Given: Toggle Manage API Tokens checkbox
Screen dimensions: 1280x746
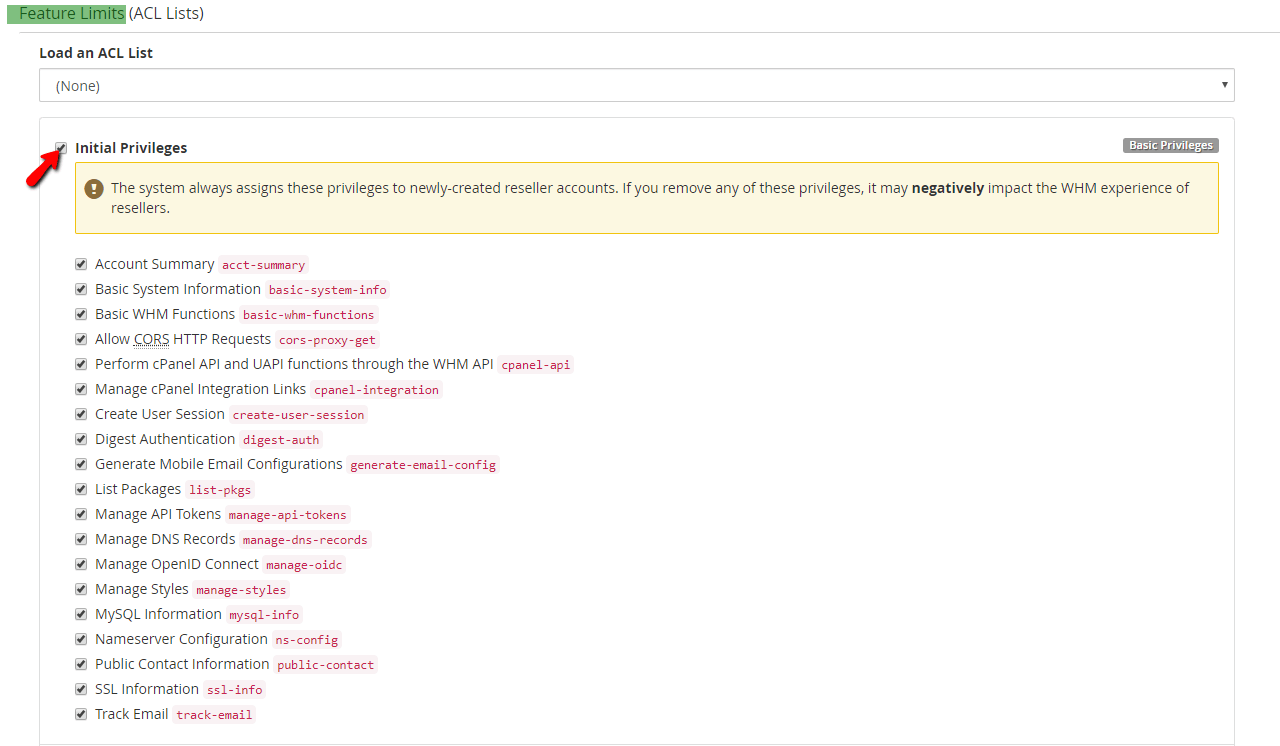Looking at the screenshot, I should [81, 515].
